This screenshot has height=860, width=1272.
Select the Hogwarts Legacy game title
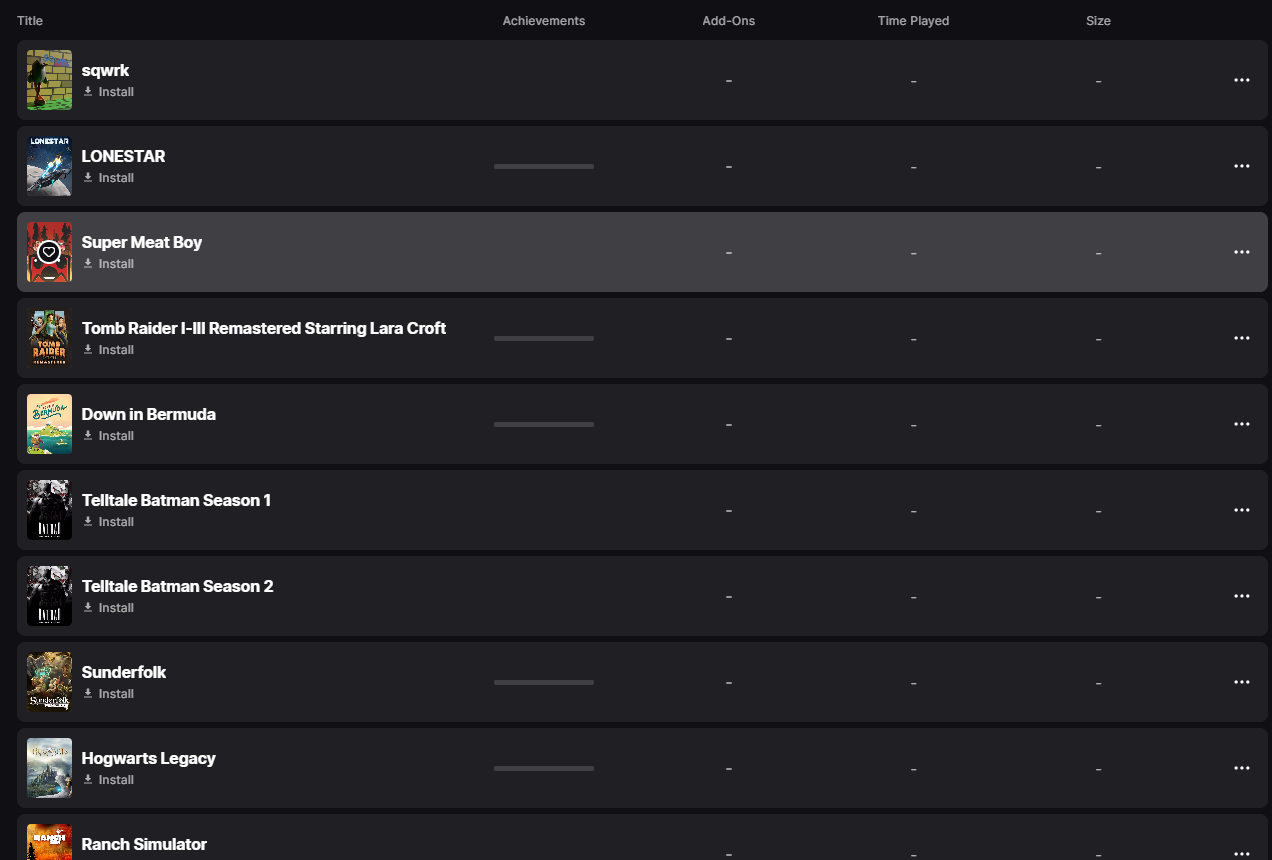pyautogui.click(x=149, y=758)
